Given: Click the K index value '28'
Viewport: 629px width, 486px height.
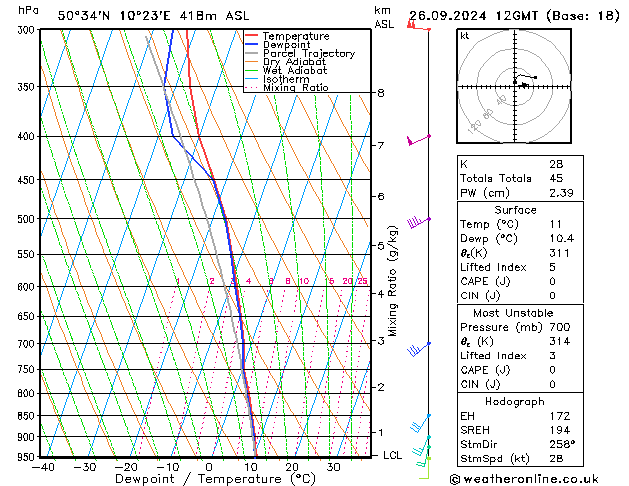Looking at the screenshot, I should (x=556, y=164).
